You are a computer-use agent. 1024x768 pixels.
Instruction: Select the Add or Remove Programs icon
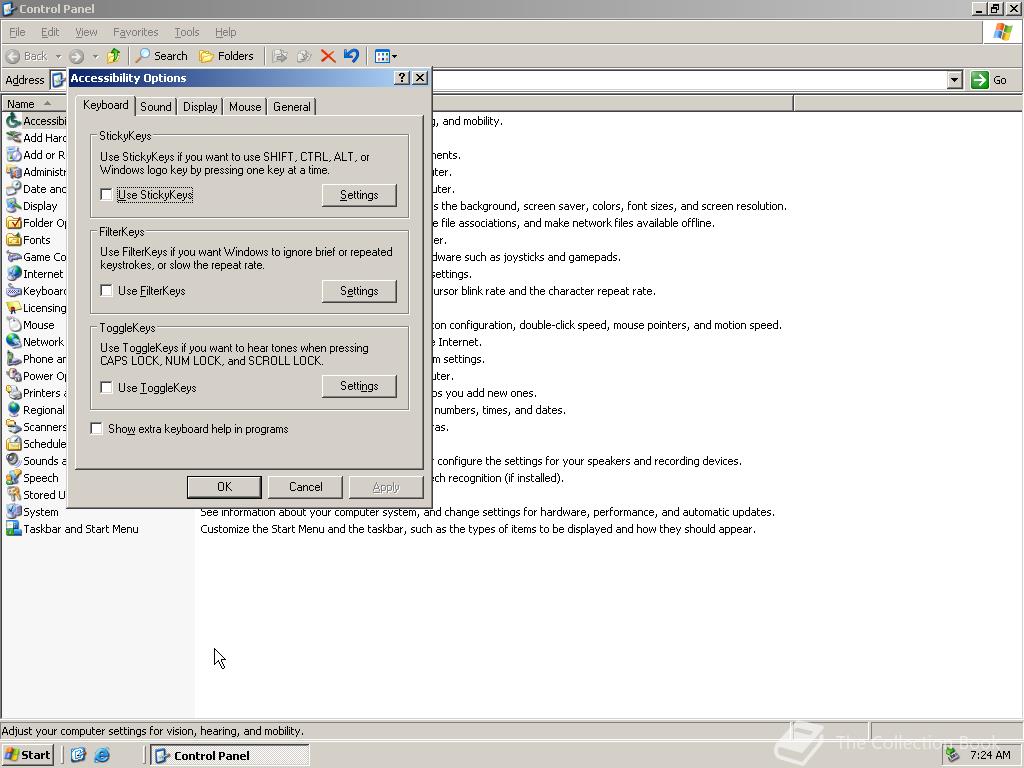pos(13,155)
